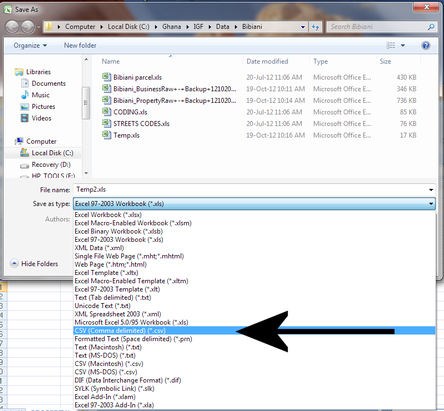Open the recent pages dropdown arrow
Screen dimensions: 444x411
tap(39, 27)
